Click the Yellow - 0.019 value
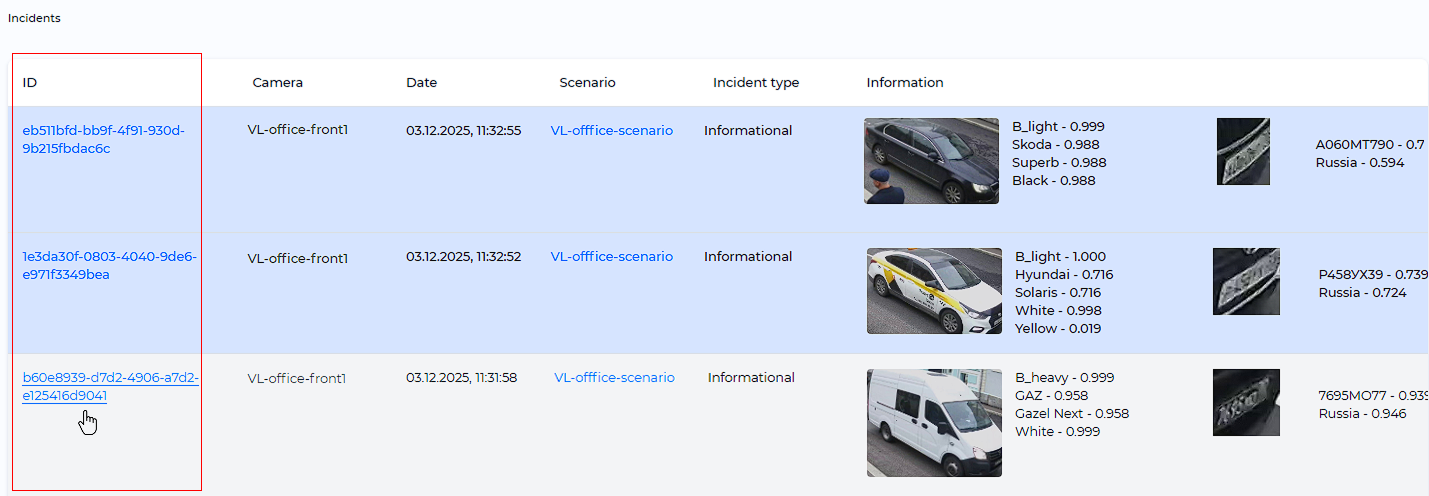The image size is (1429, 496). (1061, 328)
